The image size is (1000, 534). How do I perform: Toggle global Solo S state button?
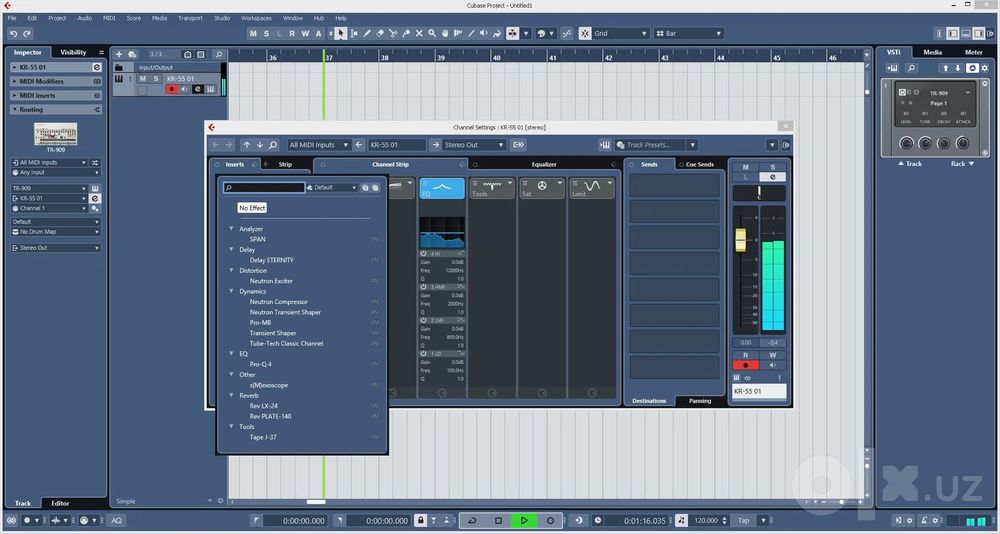click(x=266, y=33)
